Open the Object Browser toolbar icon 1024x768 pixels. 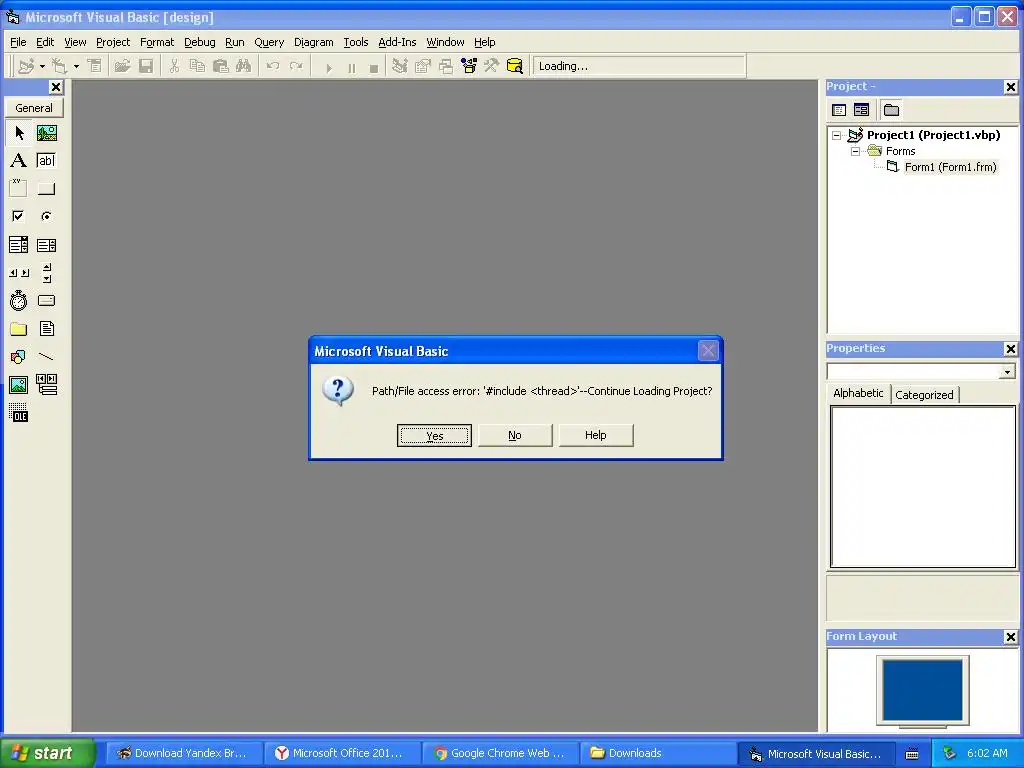pyautogui.click(x=469, y=66)
